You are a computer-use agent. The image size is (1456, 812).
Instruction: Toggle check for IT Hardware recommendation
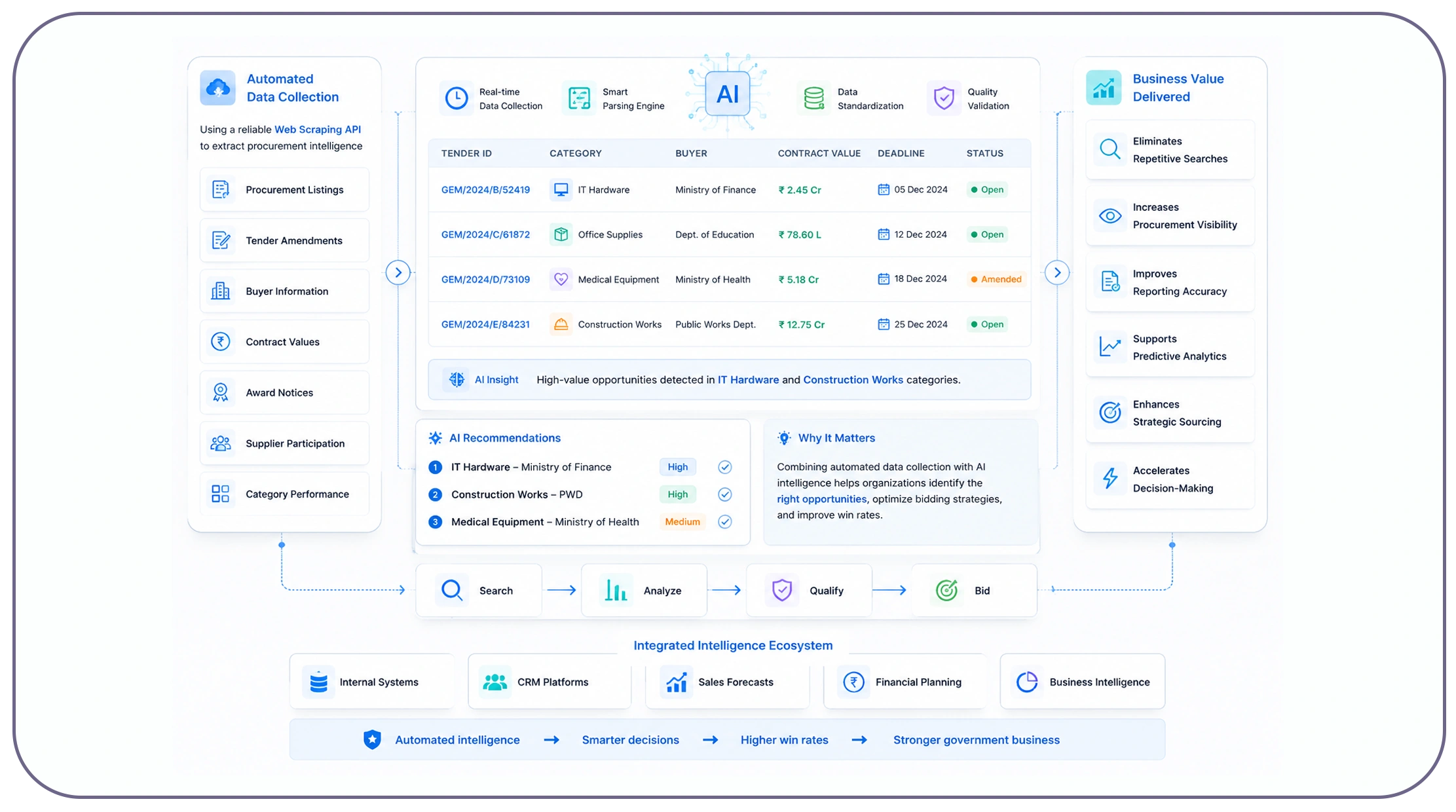pos(724,467)
